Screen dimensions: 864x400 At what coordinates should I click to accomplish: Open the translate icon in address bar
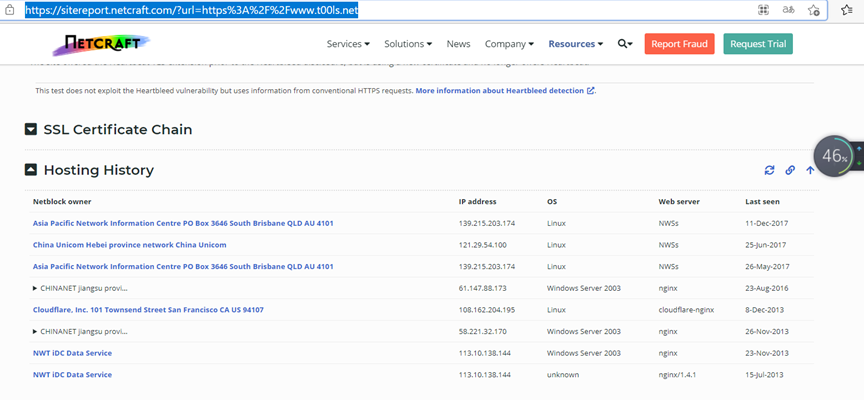(789, 10)
